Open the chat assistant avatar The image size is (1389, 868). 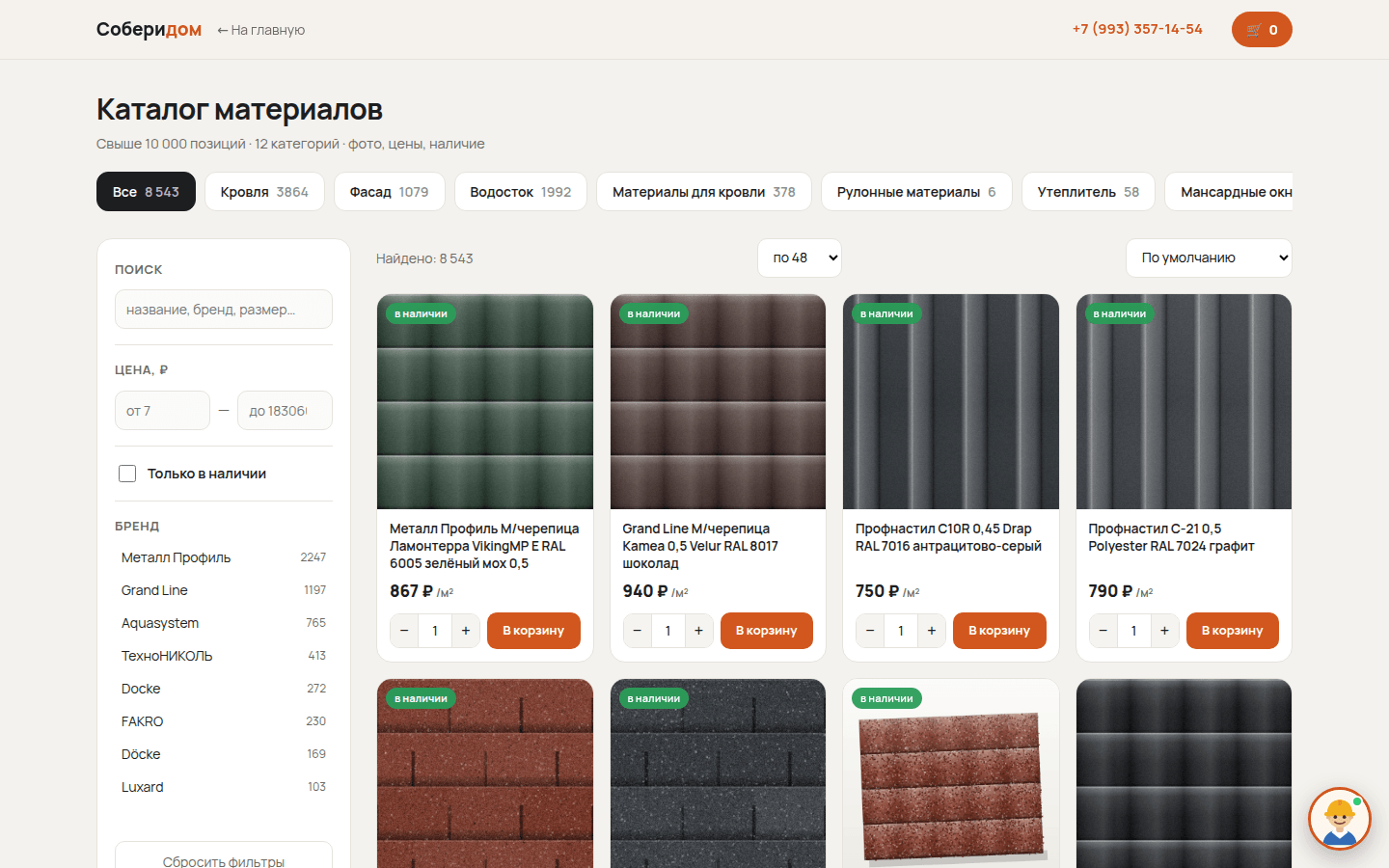click(x=1340, y=819)
